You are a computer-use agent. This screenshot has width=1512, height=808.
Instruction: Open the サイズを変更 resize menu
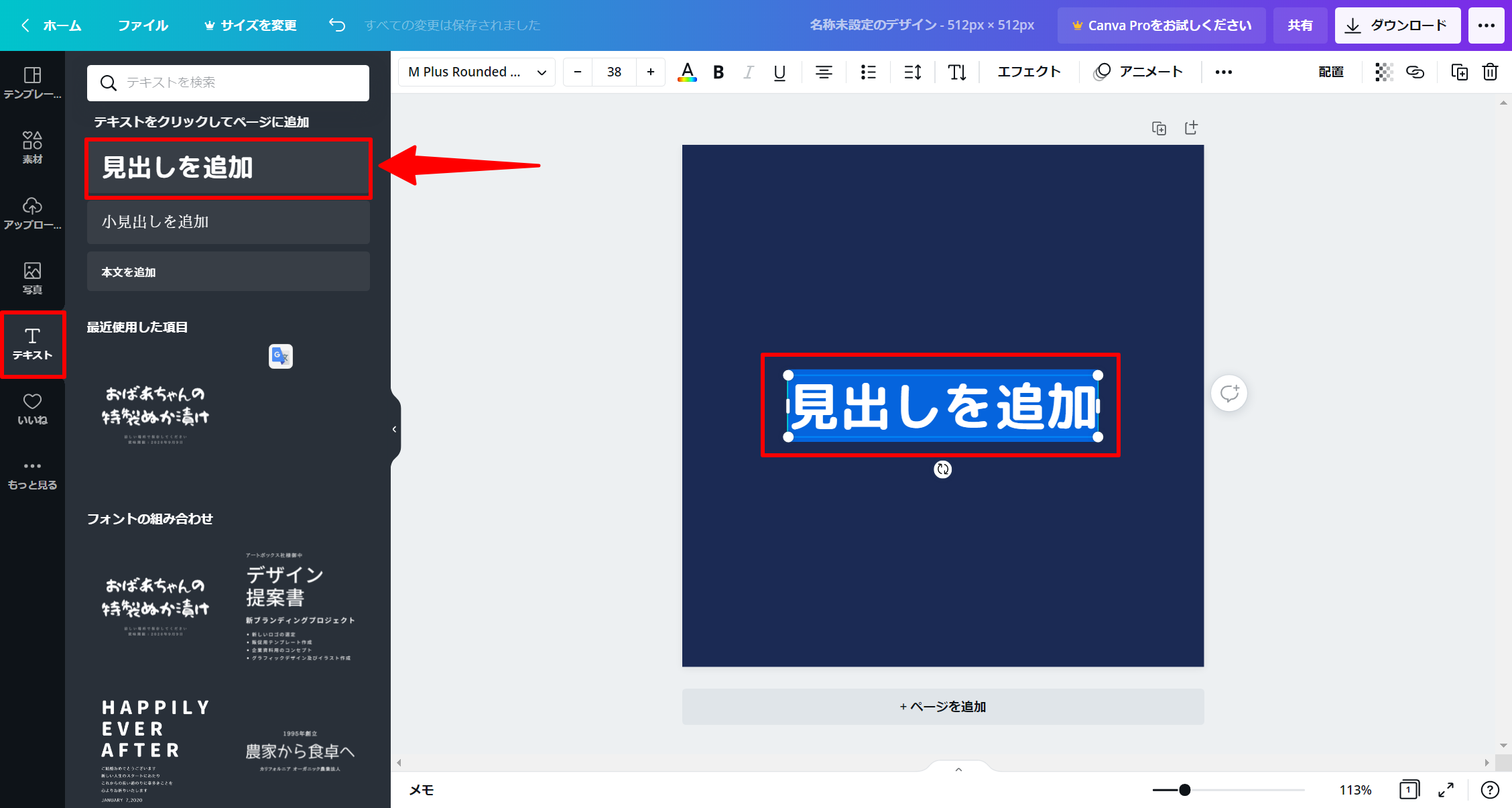point(251,25)
